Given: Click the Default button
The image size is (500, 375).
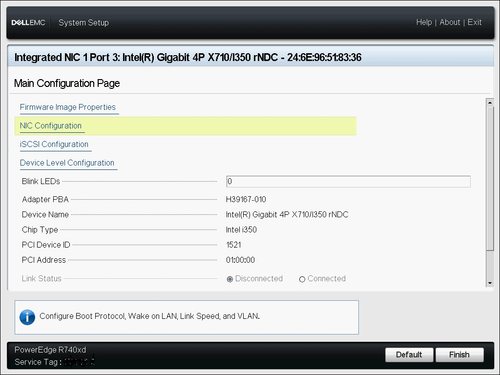Looking at the screenshot, I should [x=409, y=355].
